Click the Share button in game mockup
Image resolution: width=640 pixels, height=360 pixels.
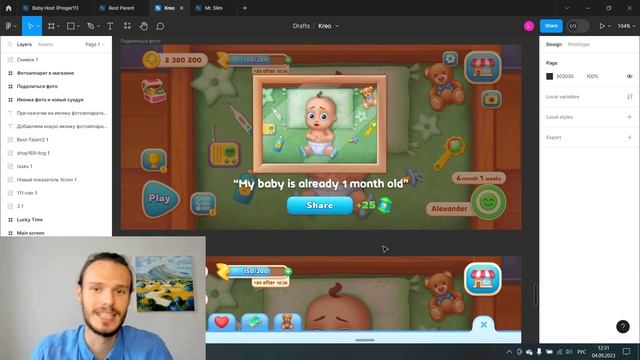(320, 205)
